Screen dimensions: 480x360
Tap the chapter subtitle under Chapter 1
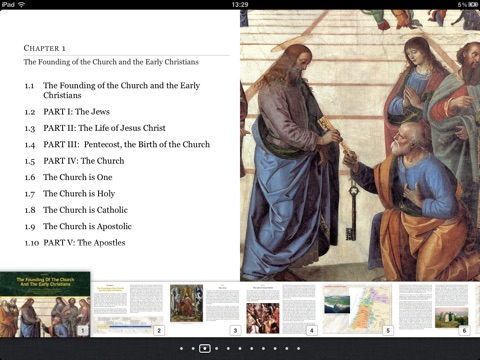coord(111,62)
